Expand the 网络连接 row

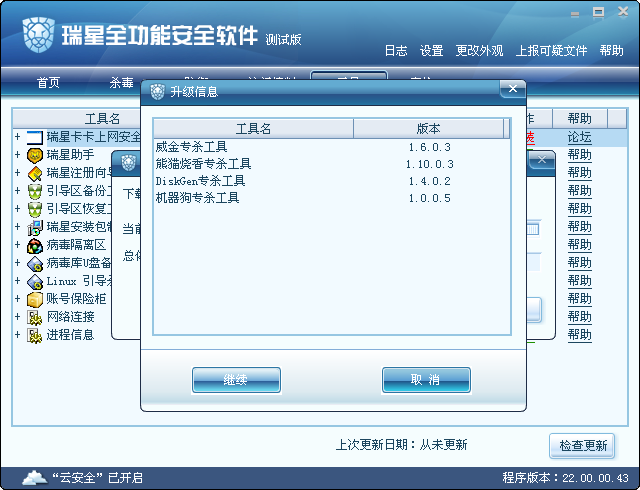pos(18,316)
